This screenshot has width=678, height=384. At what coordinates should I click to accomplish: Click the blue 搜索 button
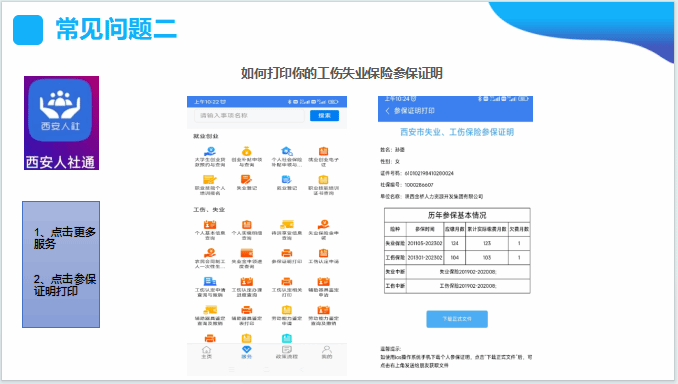coord(324,115)
